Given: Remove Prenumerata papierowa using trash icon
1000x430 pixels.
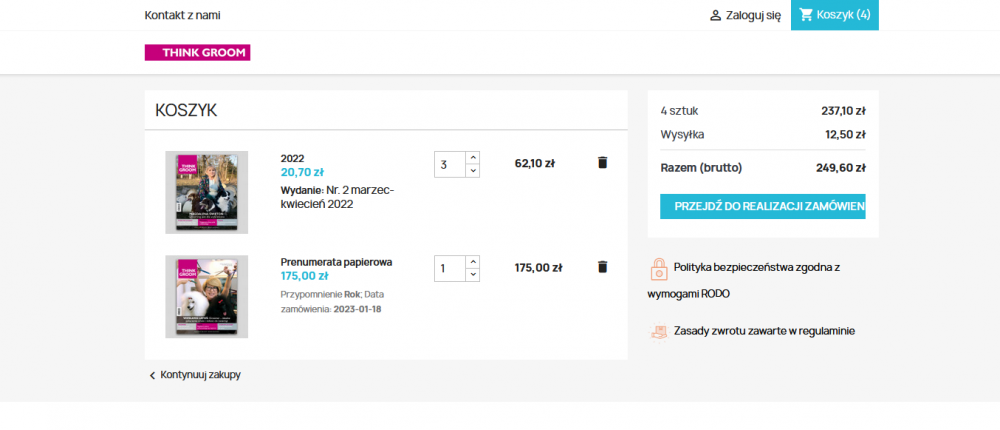Looking at the screenshot, I should coord(602,267).
